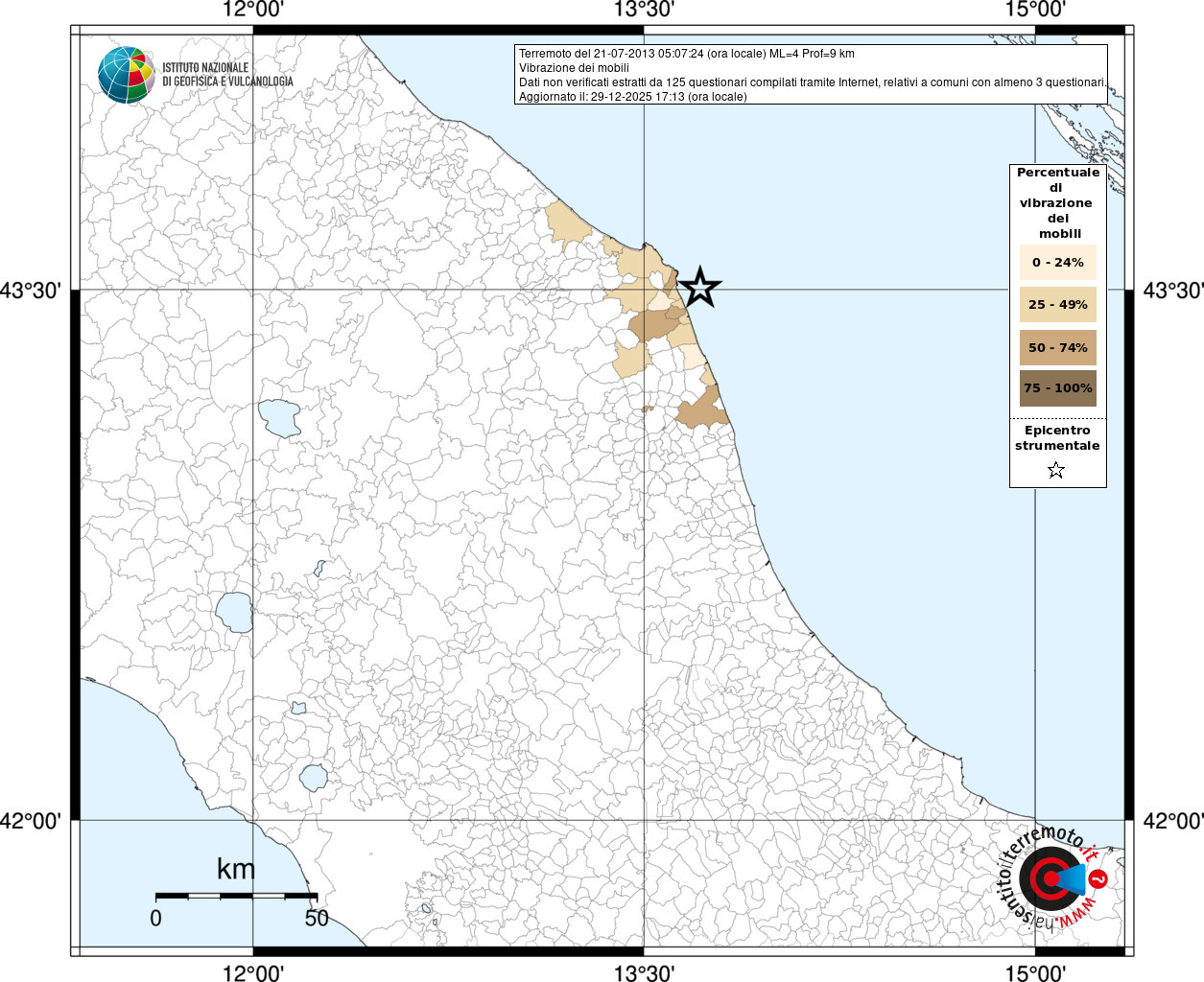This screenshot has width=1204, height=982.
Task: Click the epicenter star on the map
Action: click(x=699, y=287)
